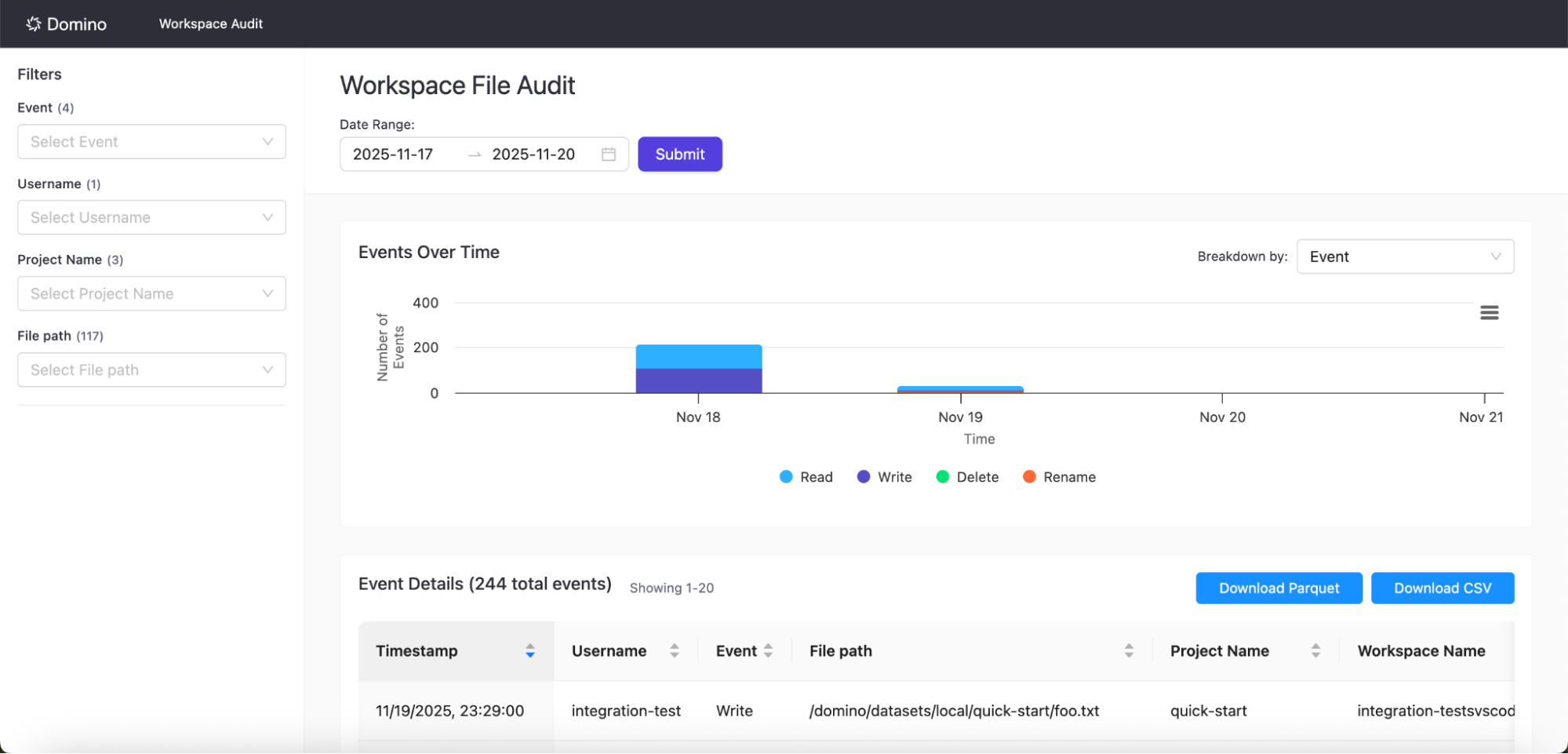Sort the table by Project Name column

pos(1316,650)
